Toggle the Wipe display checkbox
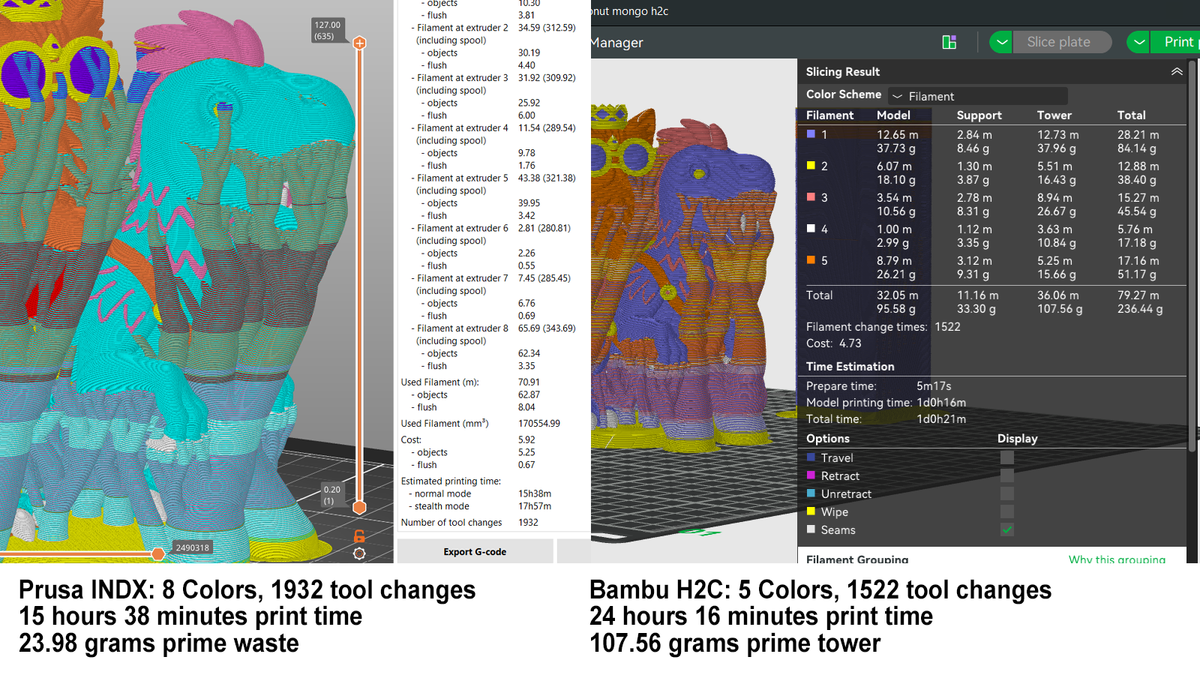Viewport: 1200px width, 675px height. [1007, 512]
